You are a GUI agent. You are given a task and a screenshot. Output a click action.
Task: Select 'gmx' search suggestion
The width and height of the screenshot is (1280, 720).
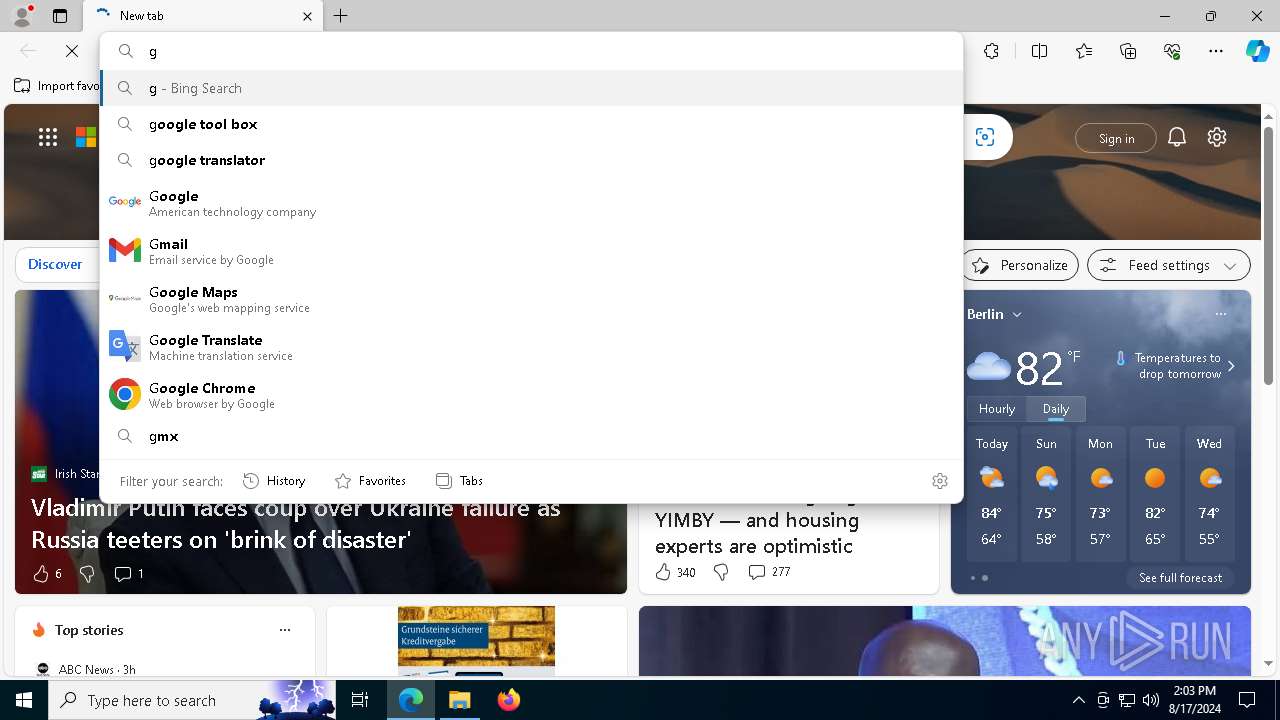531,436
